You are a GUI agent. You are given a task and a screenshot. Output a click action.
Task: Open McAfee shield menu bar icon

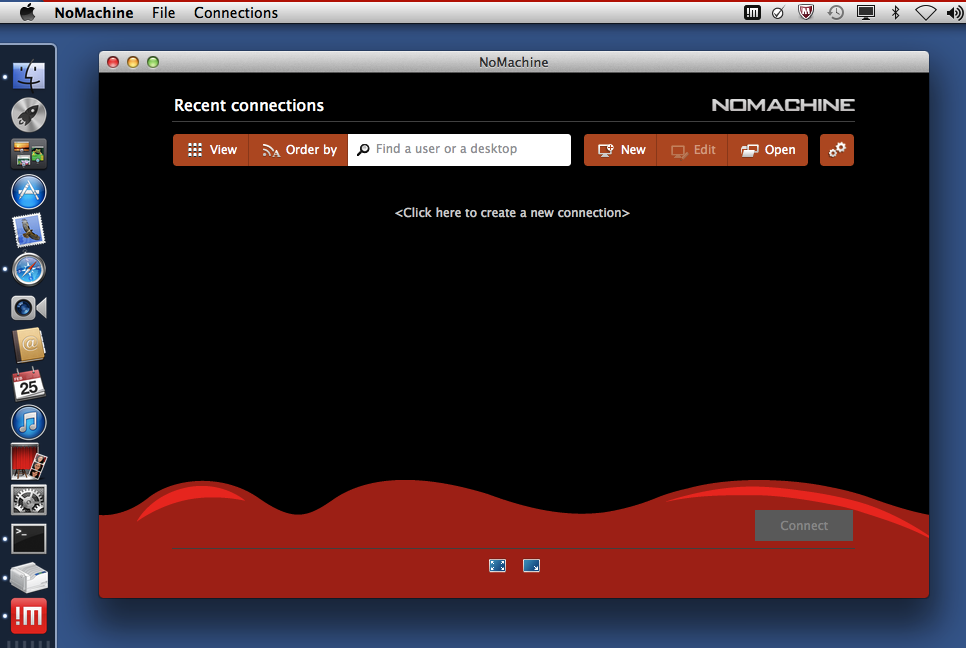806,12
